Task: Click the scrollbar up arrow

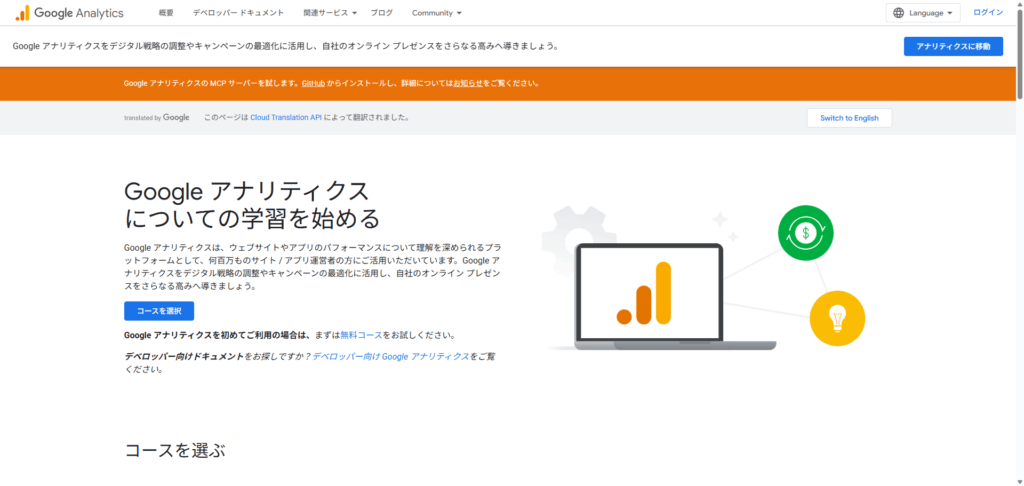Action: tap(1019, 4)
